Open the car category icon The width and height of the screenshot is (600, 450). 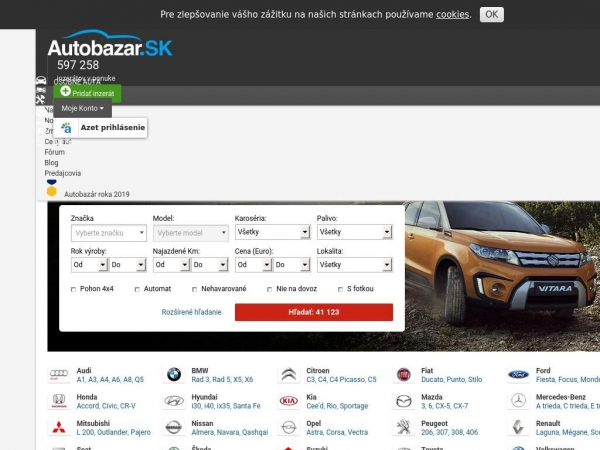coord(41,80)
